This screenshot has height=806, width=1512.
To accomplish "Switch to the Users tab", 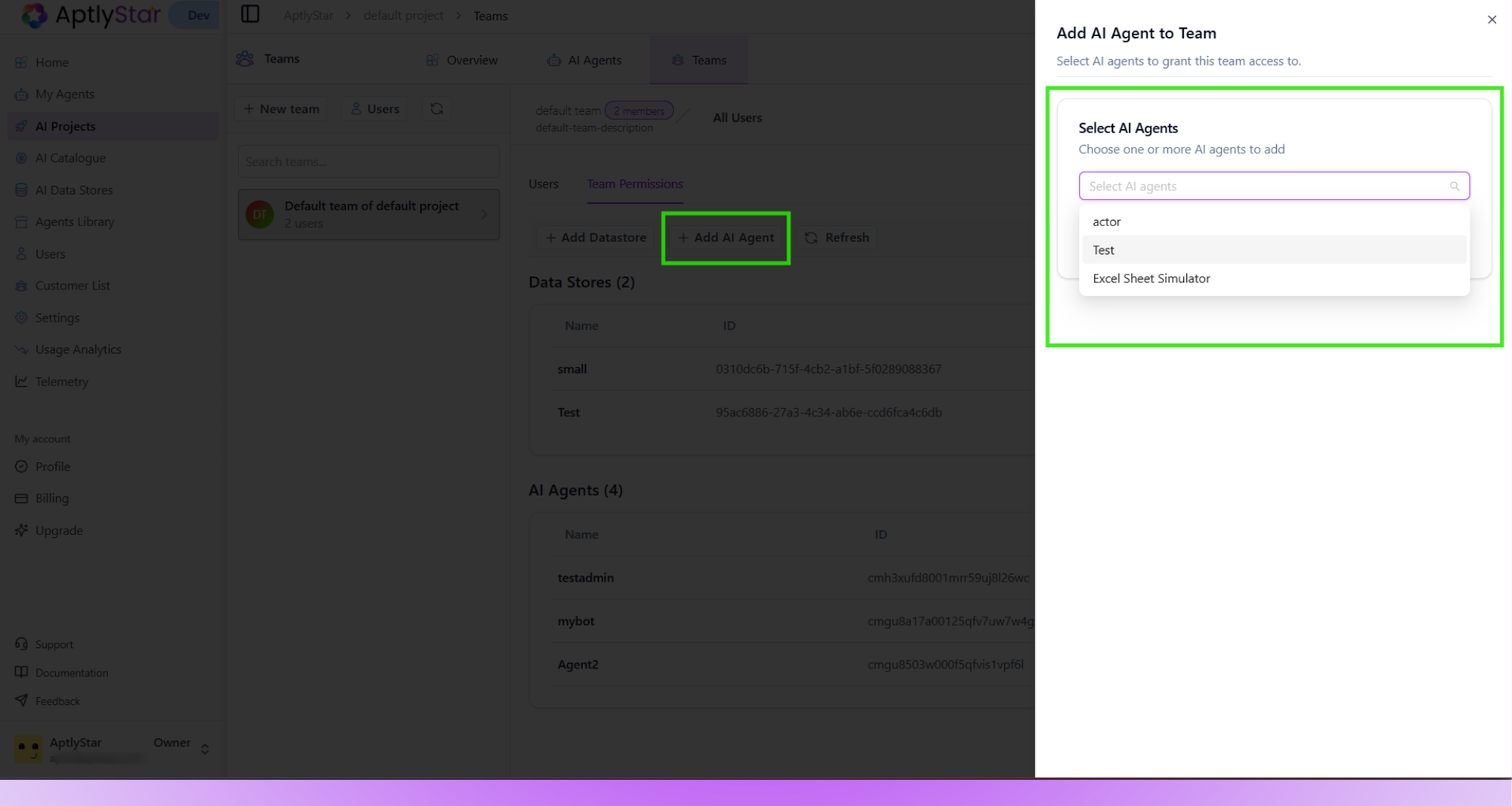I will [x=543, y=184].
